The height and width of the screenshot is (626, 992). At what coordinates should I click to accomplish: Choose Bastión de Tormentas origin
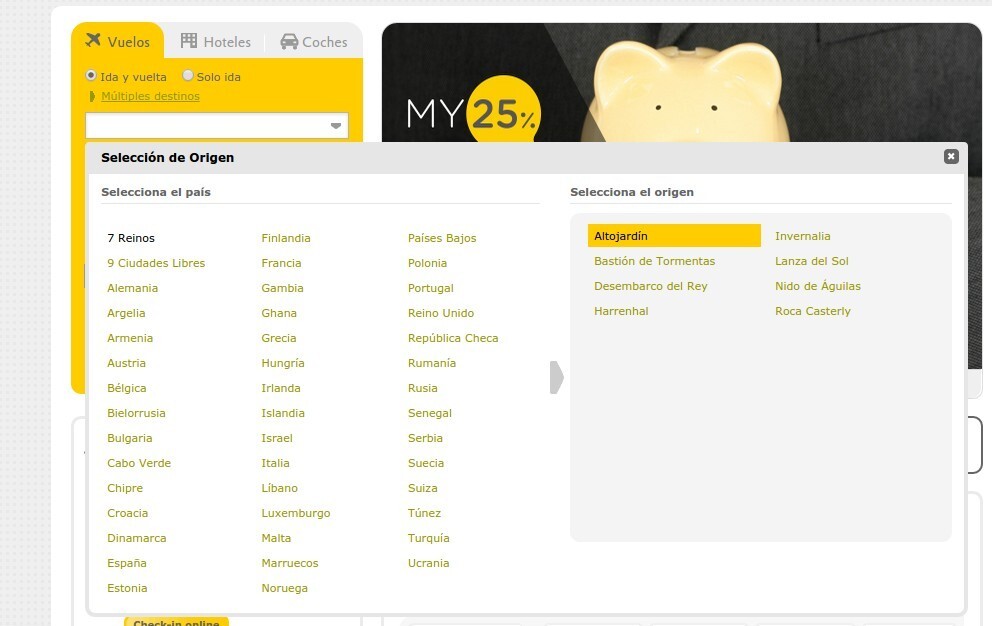coord(654,261)
